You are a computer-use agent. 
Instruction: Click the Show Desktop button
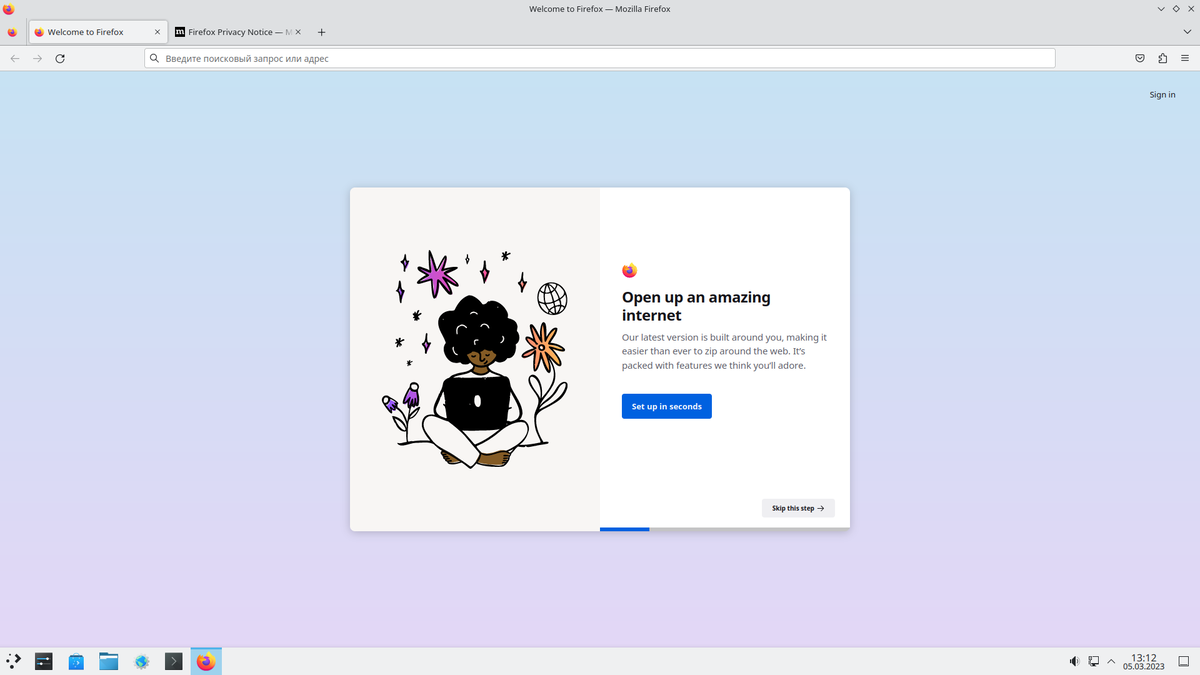tap(1184, 661)
